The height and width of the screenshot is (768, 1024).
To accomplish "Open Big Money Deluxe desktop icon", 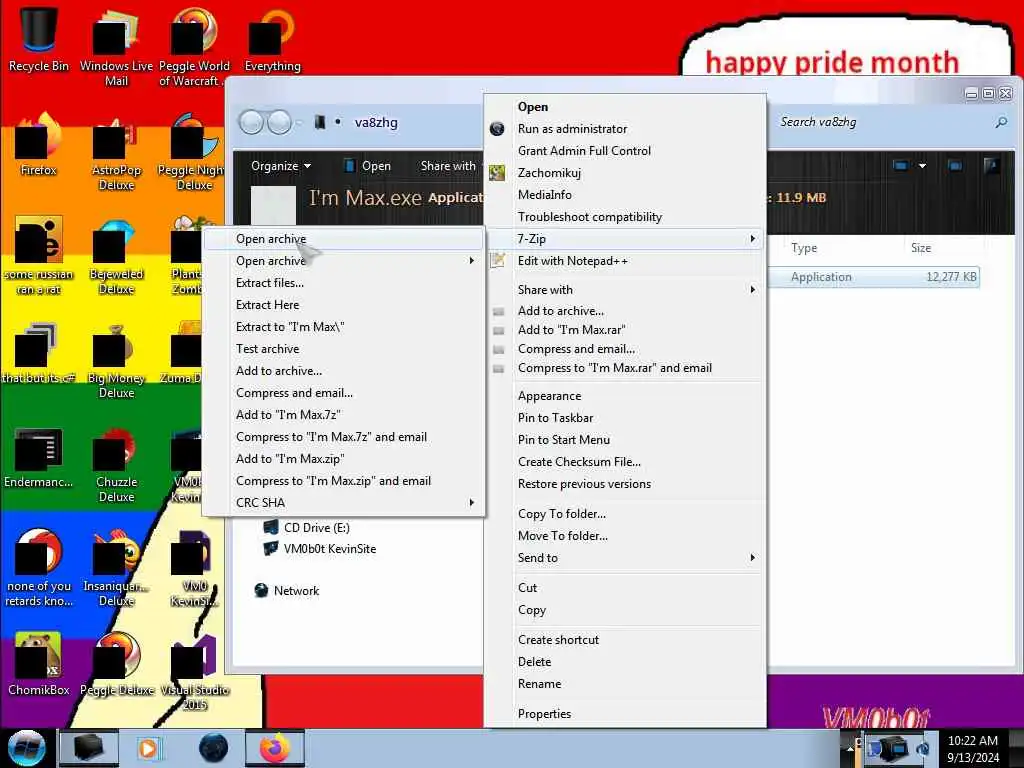I will (x=116, y=361).
